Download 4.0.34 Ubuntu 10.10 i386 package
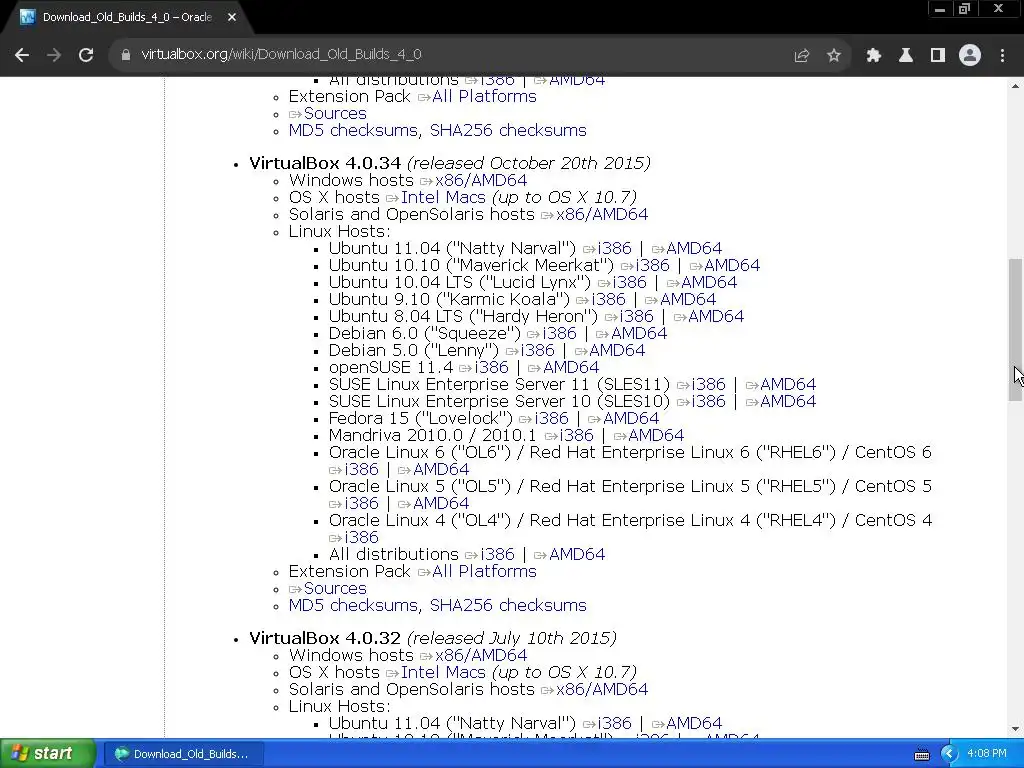Image resolution: width=1024 pixels, height=768 pixels. point(653,265)
